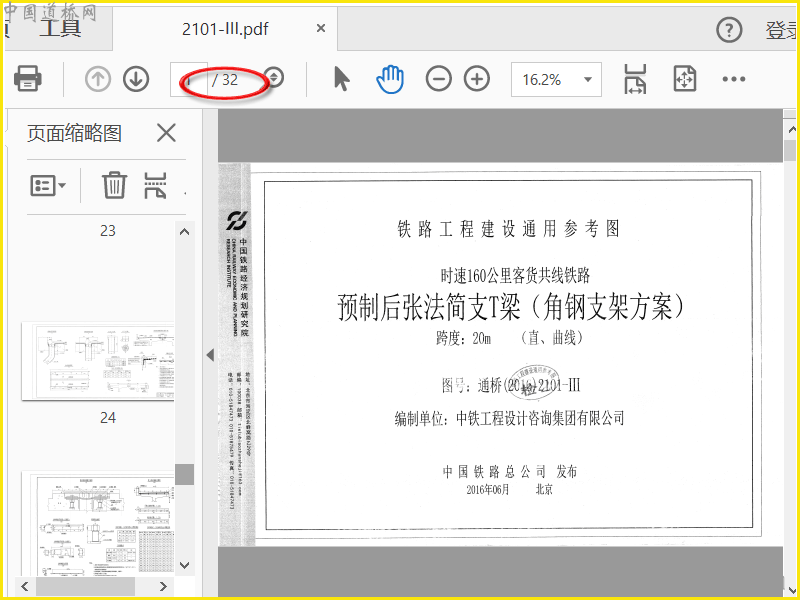Close the 2101-III.pdf tab
800x600 pixels.
pyautogui.click(x=321, y=28)
